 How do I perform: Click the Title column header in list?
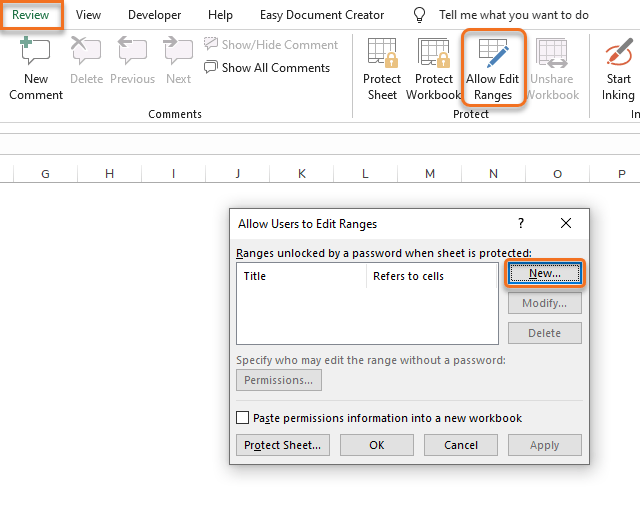coord(255,276)
